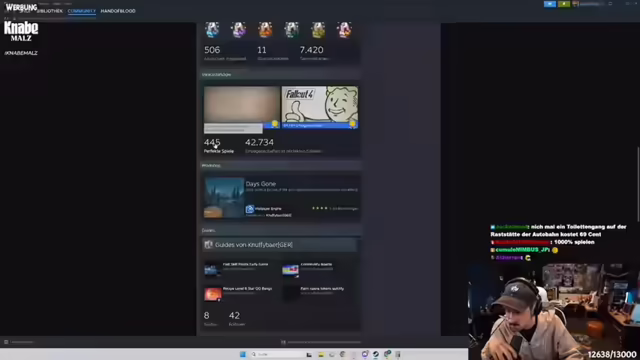Viewport: 640px width, 360px height.
Task: Open the 7.420 stat count
Action: (x=311, y=50)
